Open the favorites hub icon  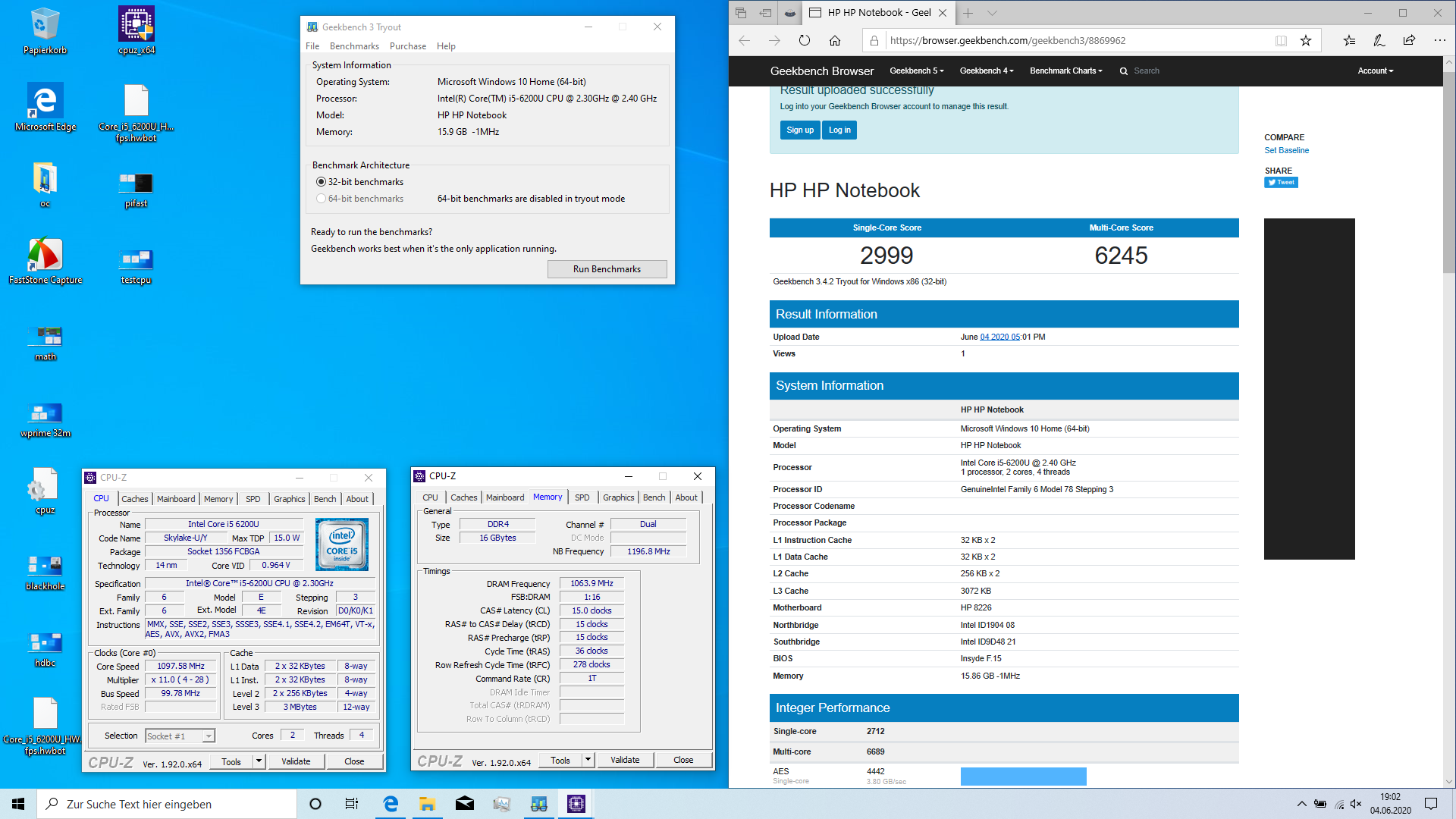pyautogui.click(x=1349, y=40)
